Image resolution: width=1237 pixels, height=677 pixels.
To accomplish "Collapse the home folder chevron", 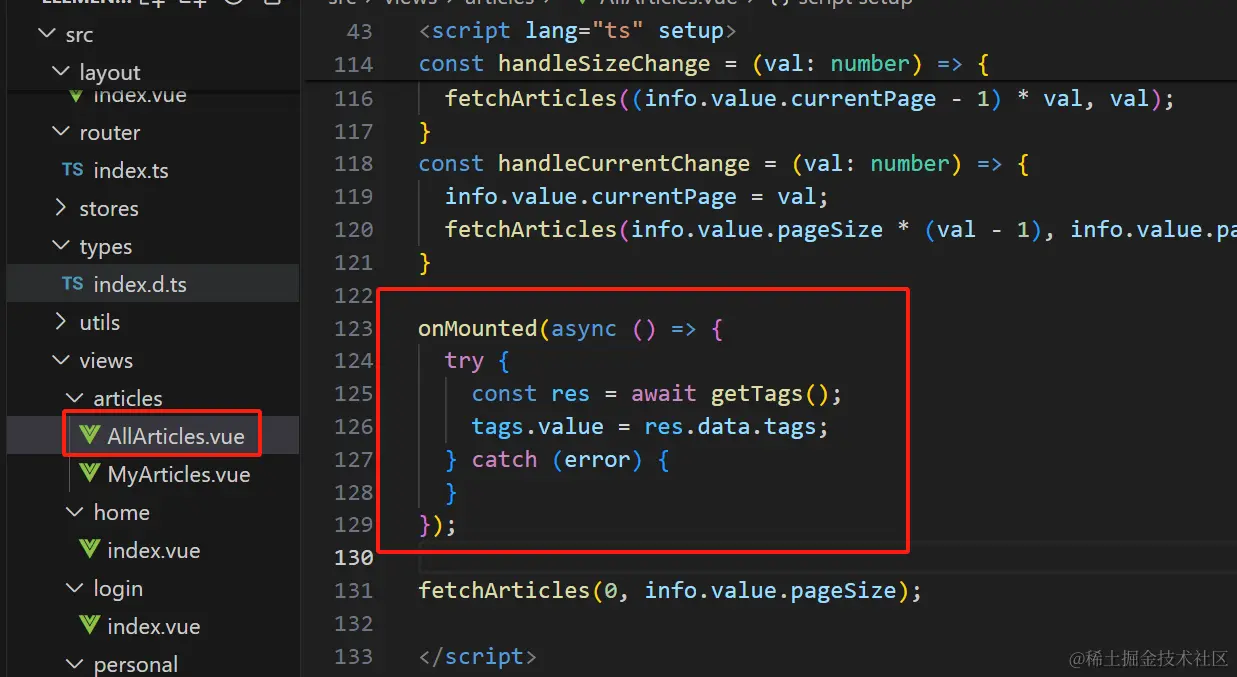I will point(74,512).
